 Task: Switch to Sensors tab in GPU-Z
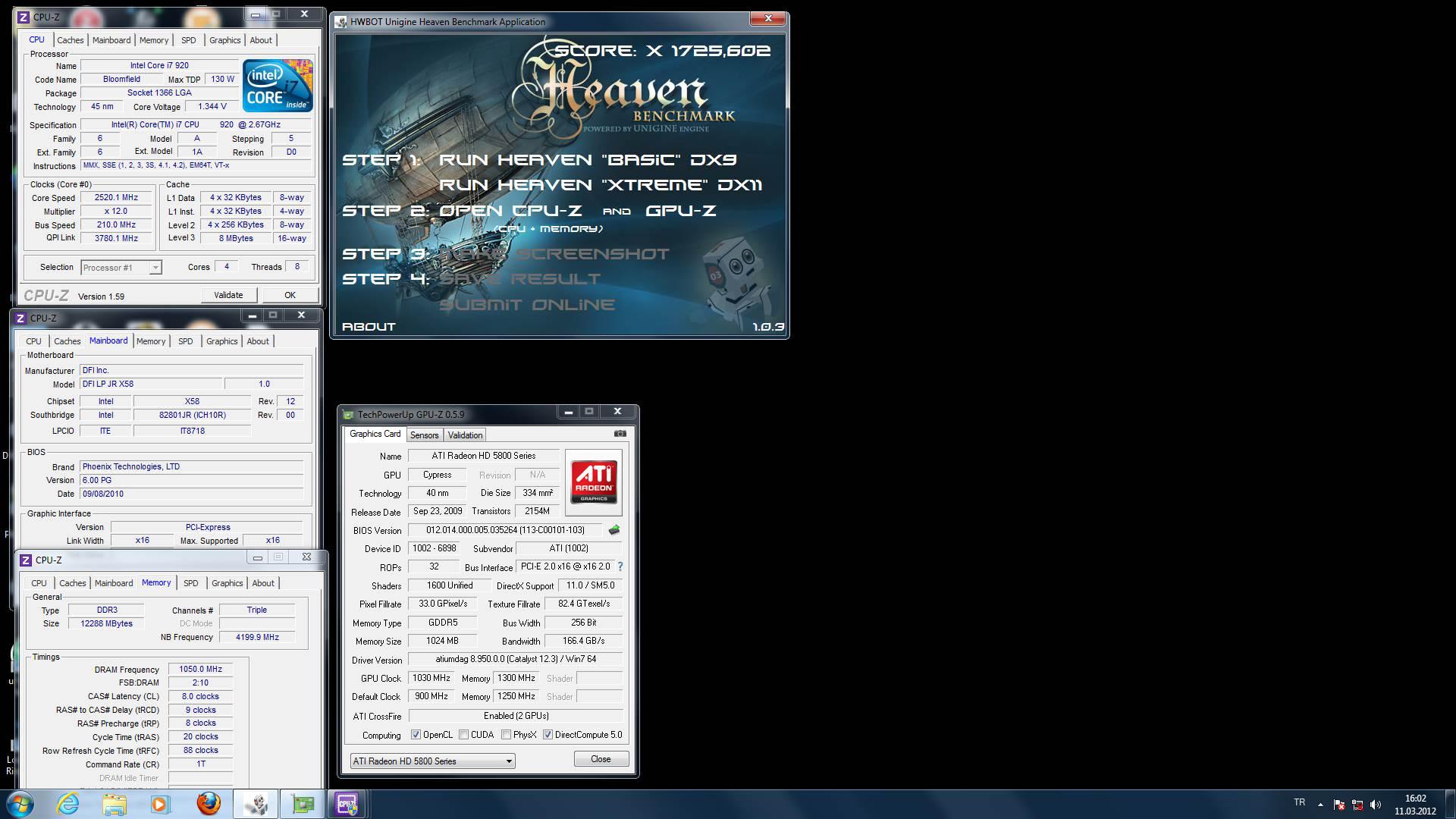click(424, 435)
